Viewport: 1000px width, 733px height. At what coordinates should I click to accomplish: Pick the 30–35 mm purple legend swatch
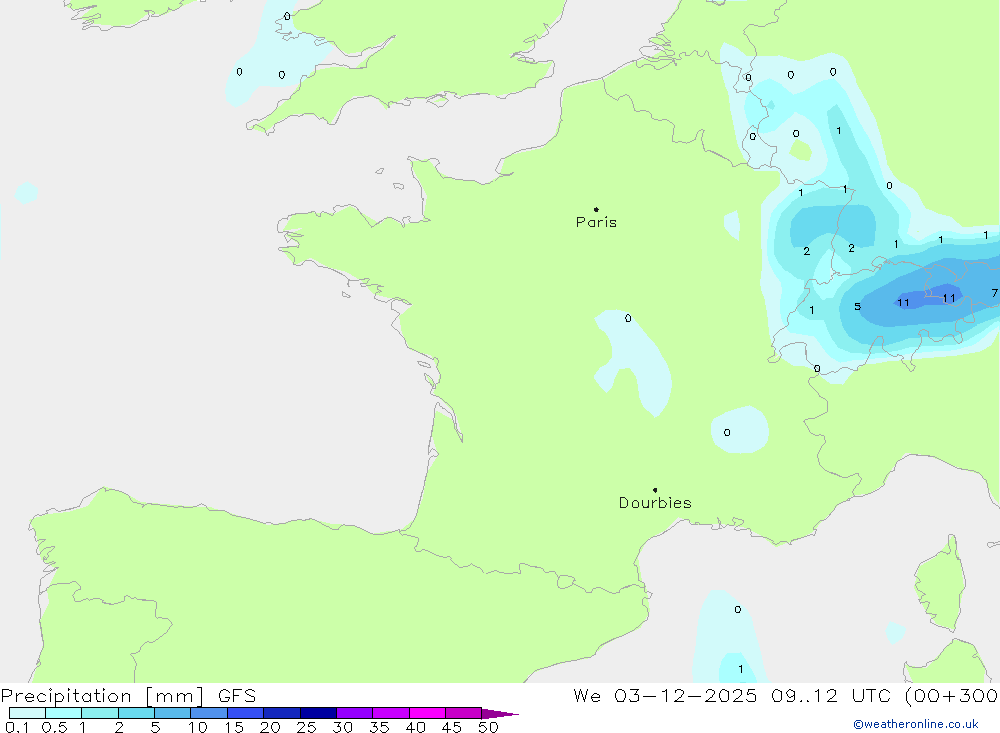pyautogui.click(x=354, y=713)
